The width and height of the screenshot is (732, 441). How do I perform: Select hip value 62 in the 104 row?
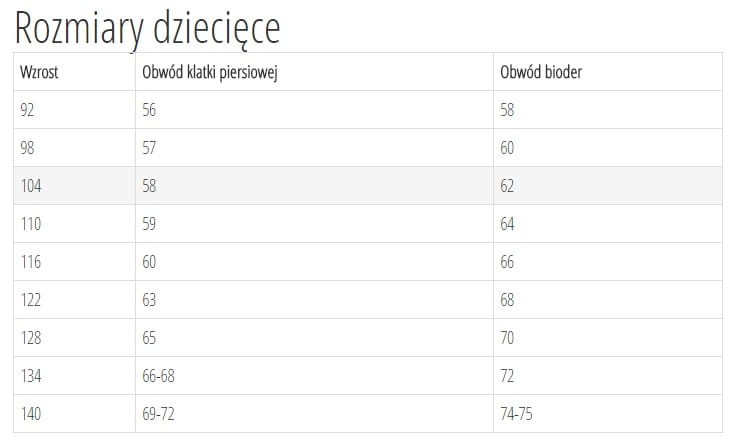[x=507, y=186]
